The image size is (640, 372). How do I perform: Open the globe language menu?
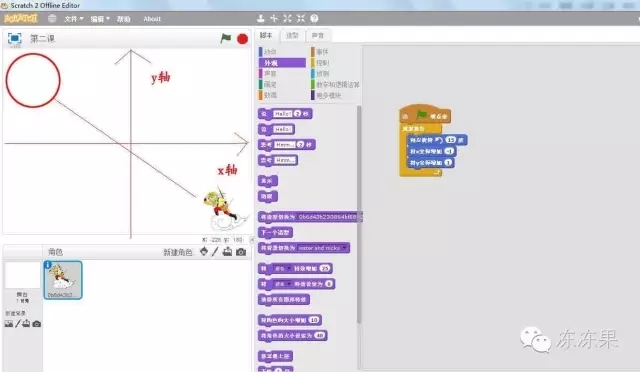point(52,18)
